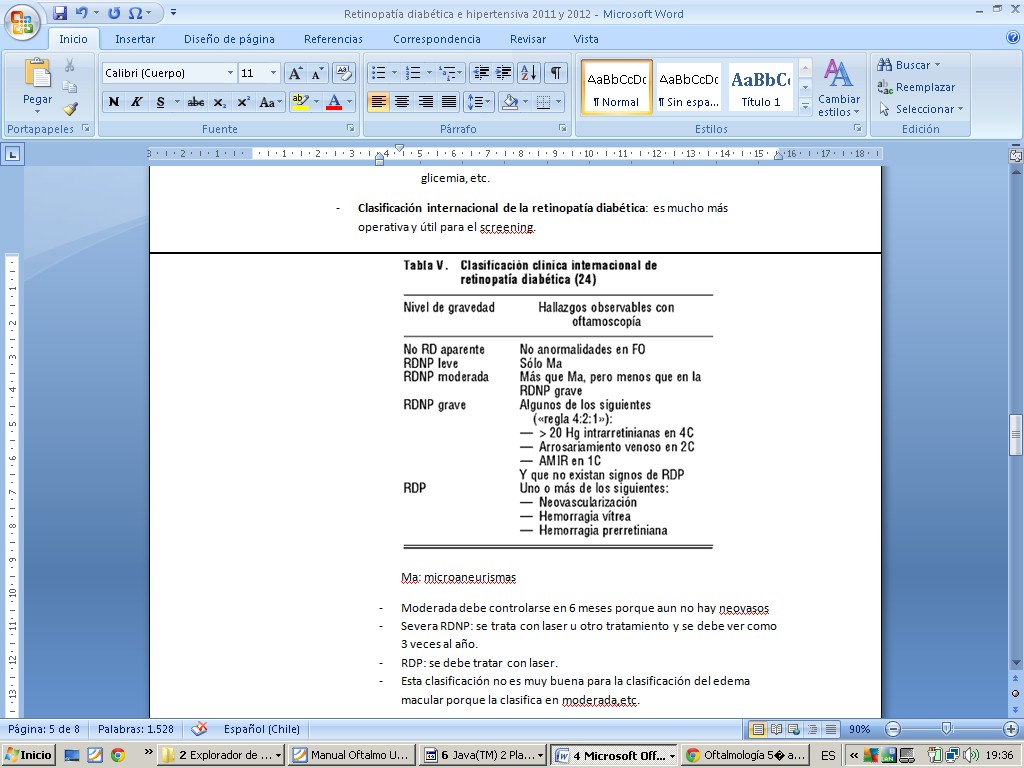Click the subscript X₂ icon
This screenshot has width=1024, height=768.
click(219, 102)
